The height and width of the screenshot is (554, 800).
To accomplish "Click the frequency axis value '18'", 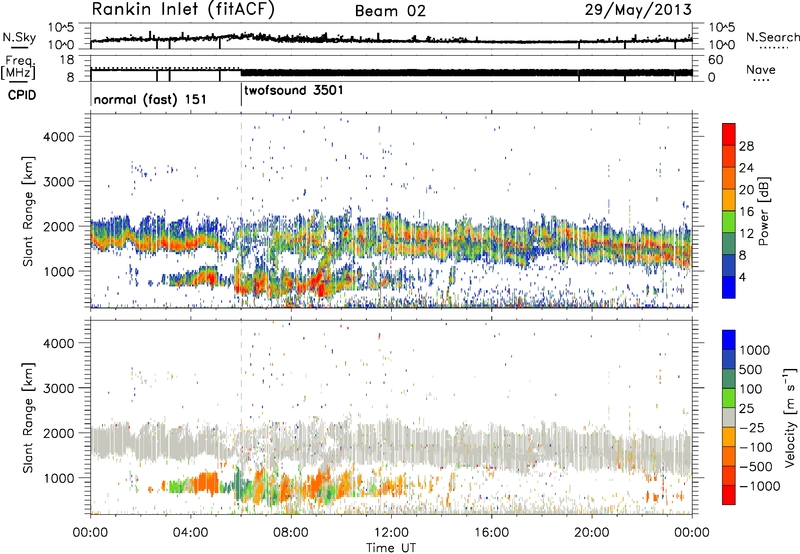I will tap(67, 60).
